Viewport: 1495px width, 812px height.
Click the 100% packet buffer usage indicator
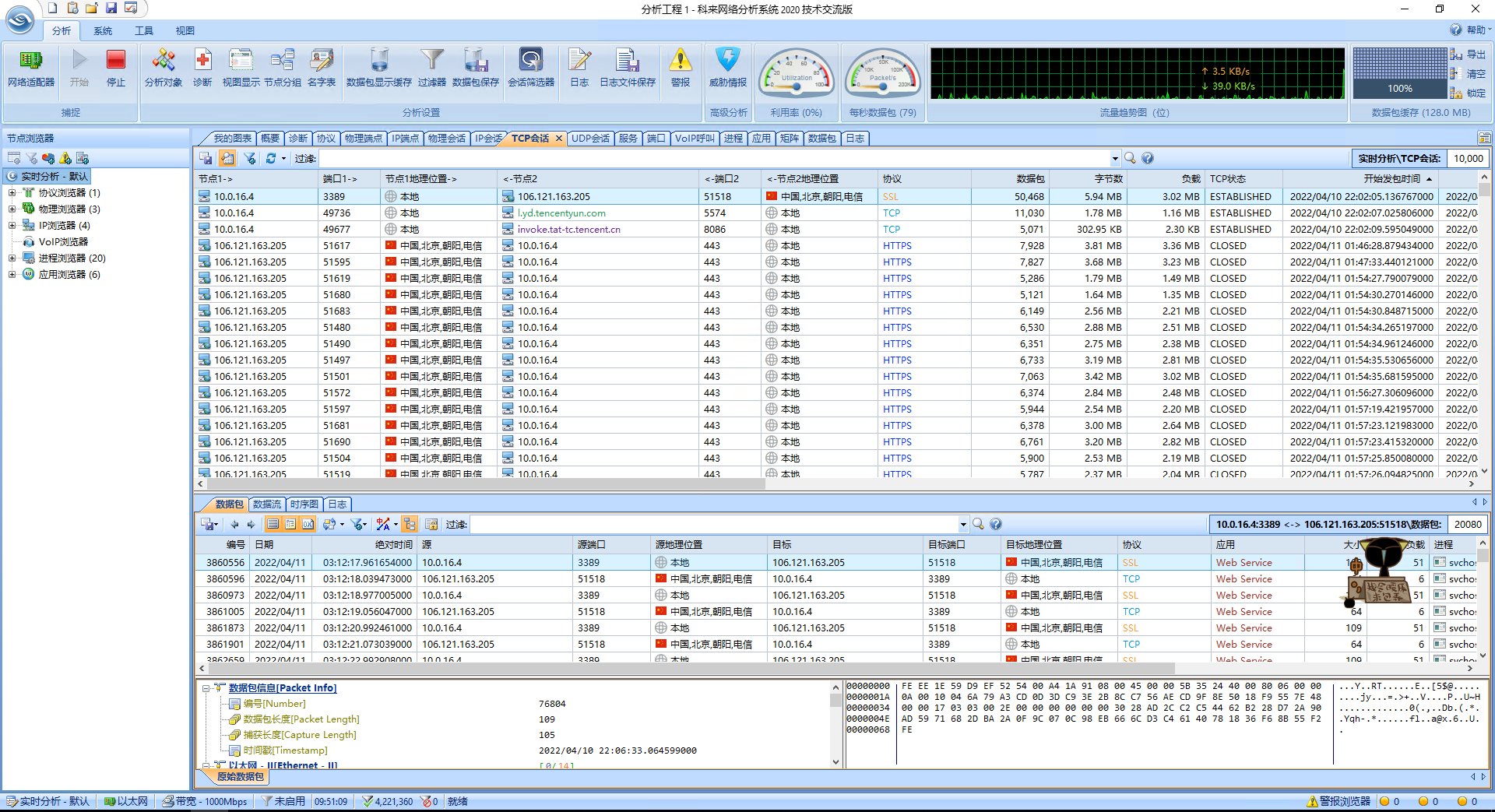click(1399, 74)
